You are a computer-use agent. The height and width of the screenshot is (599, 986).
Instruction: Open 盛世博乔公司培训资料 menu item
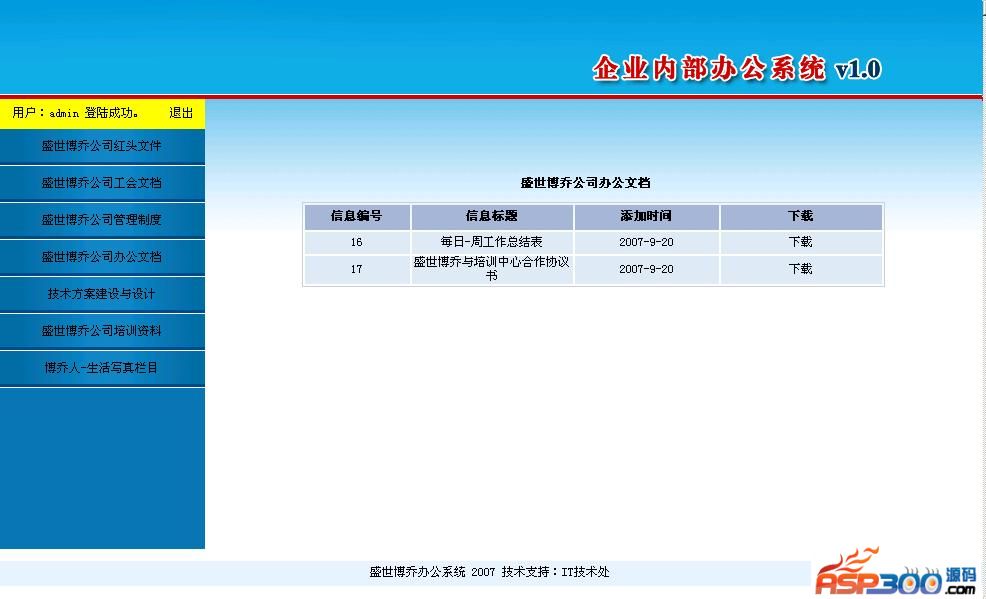coord(101,331)
